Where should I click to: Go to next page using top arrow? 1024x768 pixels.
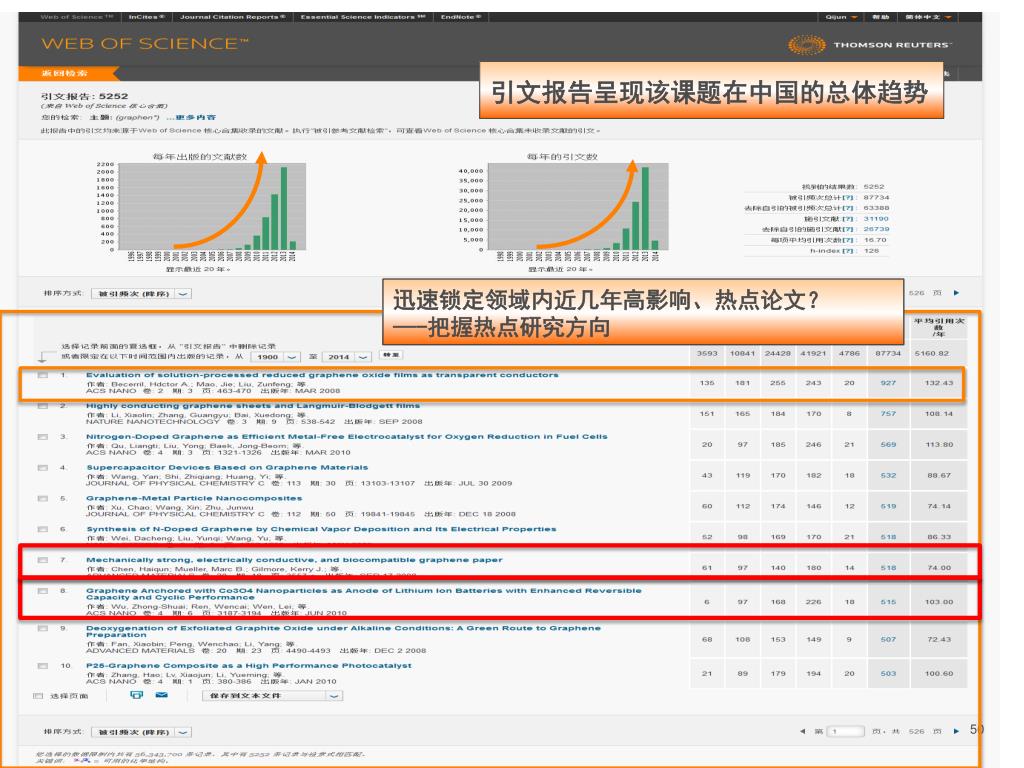(x=956, y=293)
